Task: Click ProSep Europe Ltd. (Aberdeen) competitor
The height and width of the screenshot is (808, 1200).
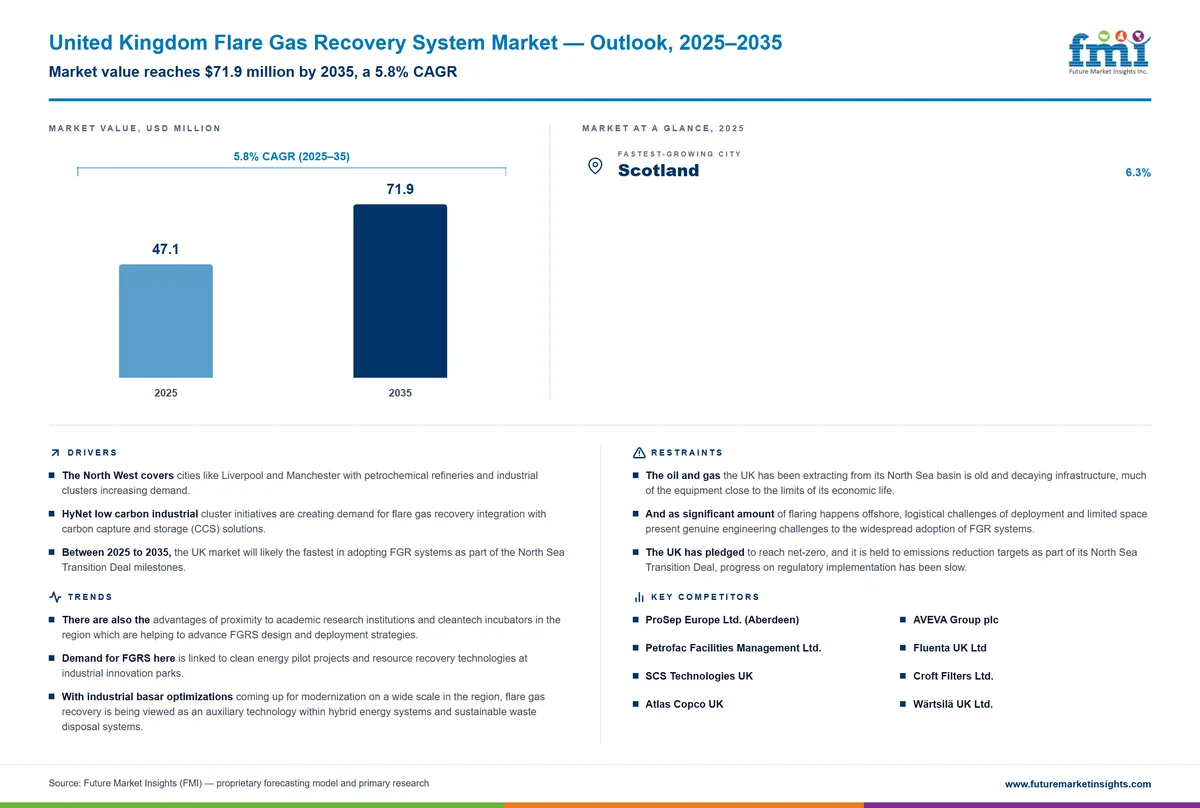Action: (x=722, y=620)
